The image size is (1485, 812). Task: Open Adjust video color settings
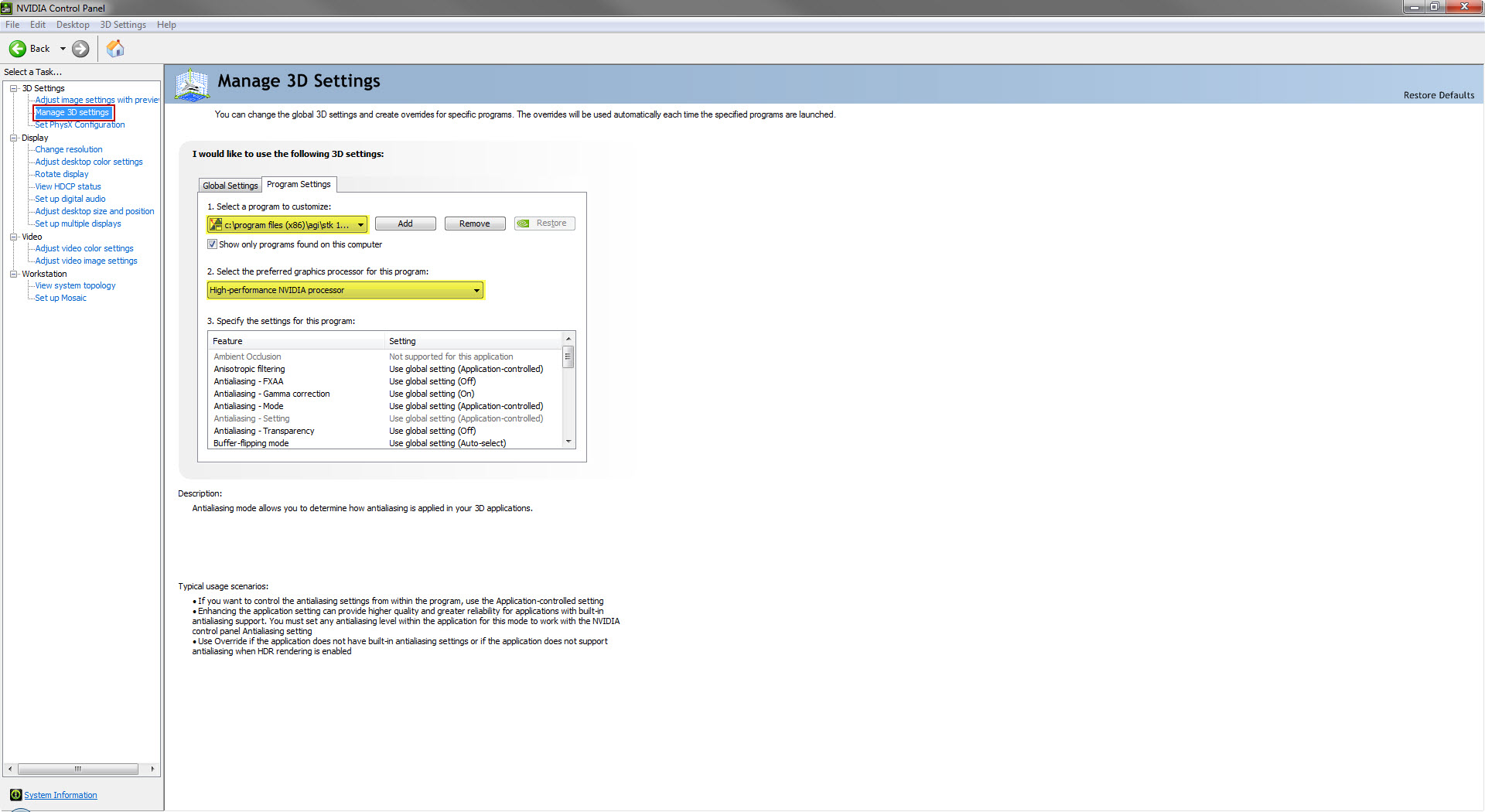tap(84, 248)
